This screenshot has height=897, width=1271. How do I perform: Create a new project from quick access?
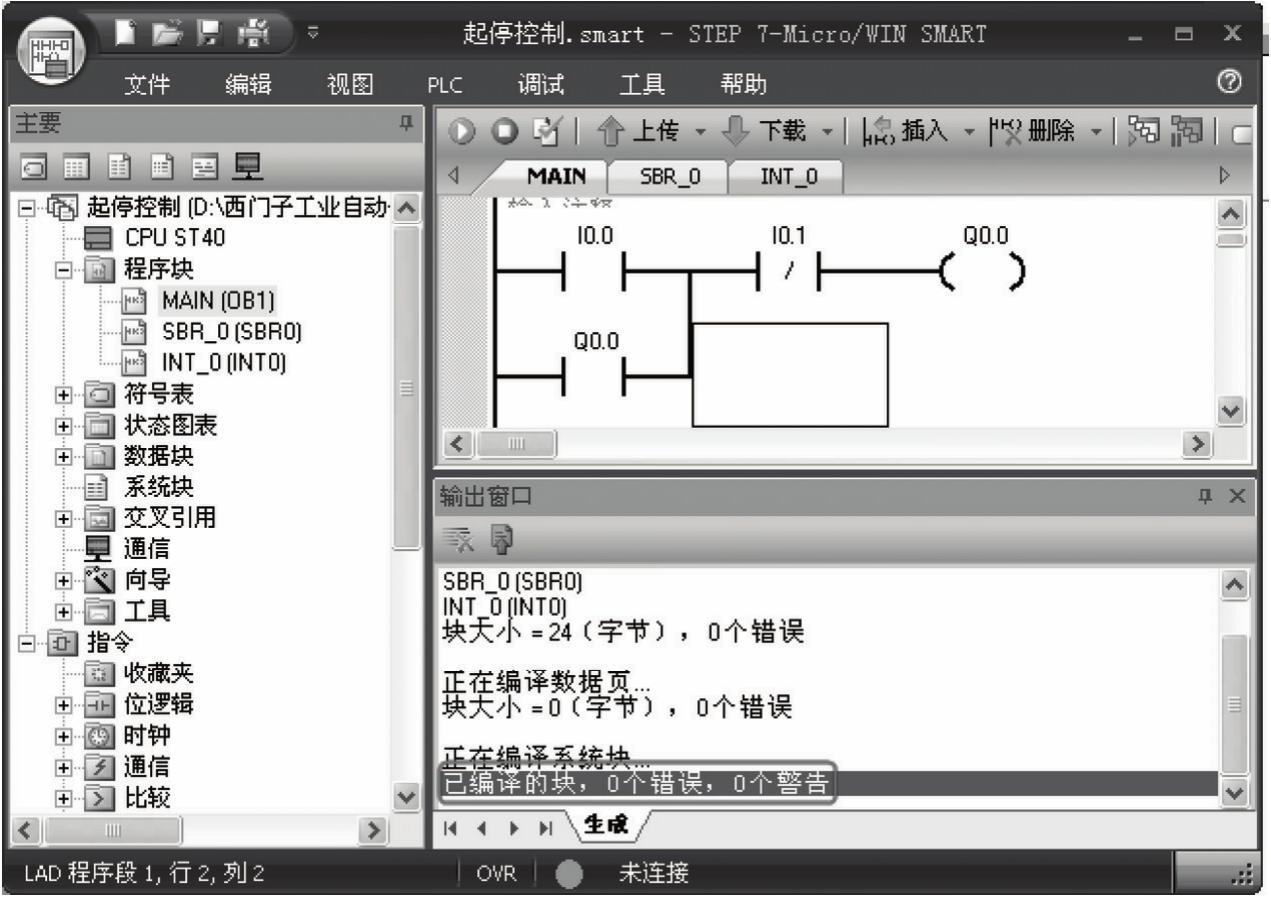pyautogui.click(x=124, y=35)
